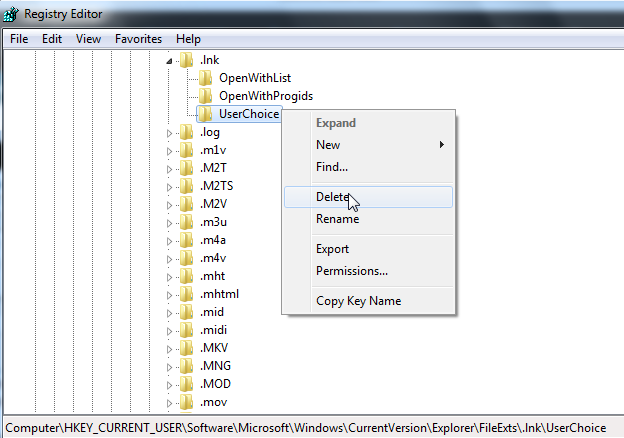The height and width of the screenshot is (438, 624).
Task: Click the .mid folder icon
Action: click(x=186, y=312)
